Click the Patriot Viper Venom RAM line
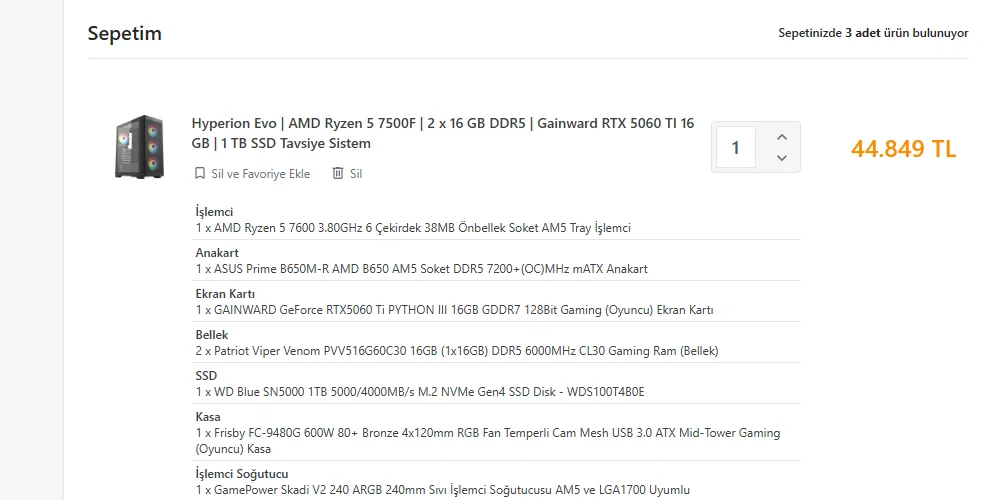991x500 pixels. pos(457,351)
